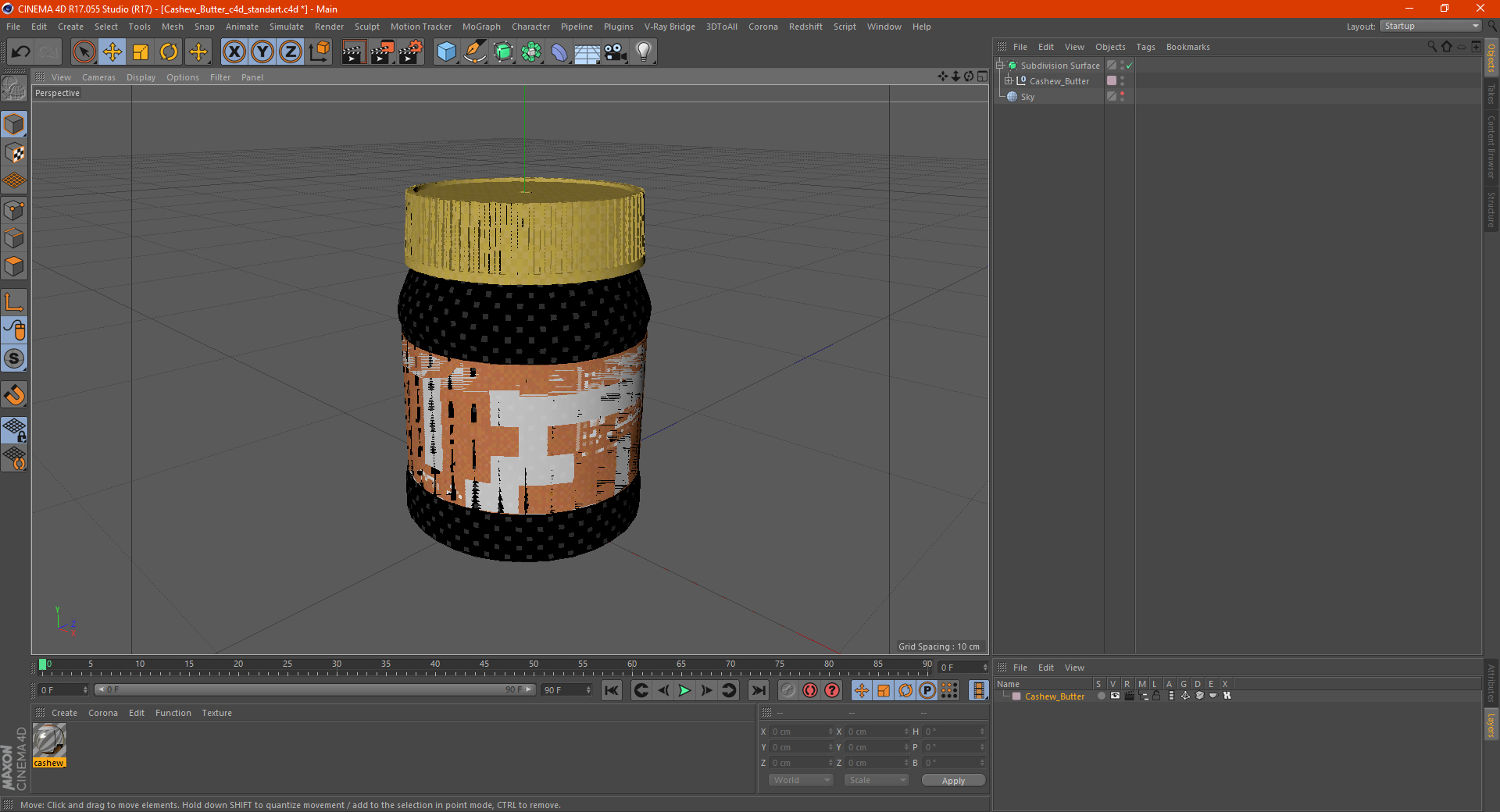
Task: Open the material manager Create menu
Action: click(64, 713)
